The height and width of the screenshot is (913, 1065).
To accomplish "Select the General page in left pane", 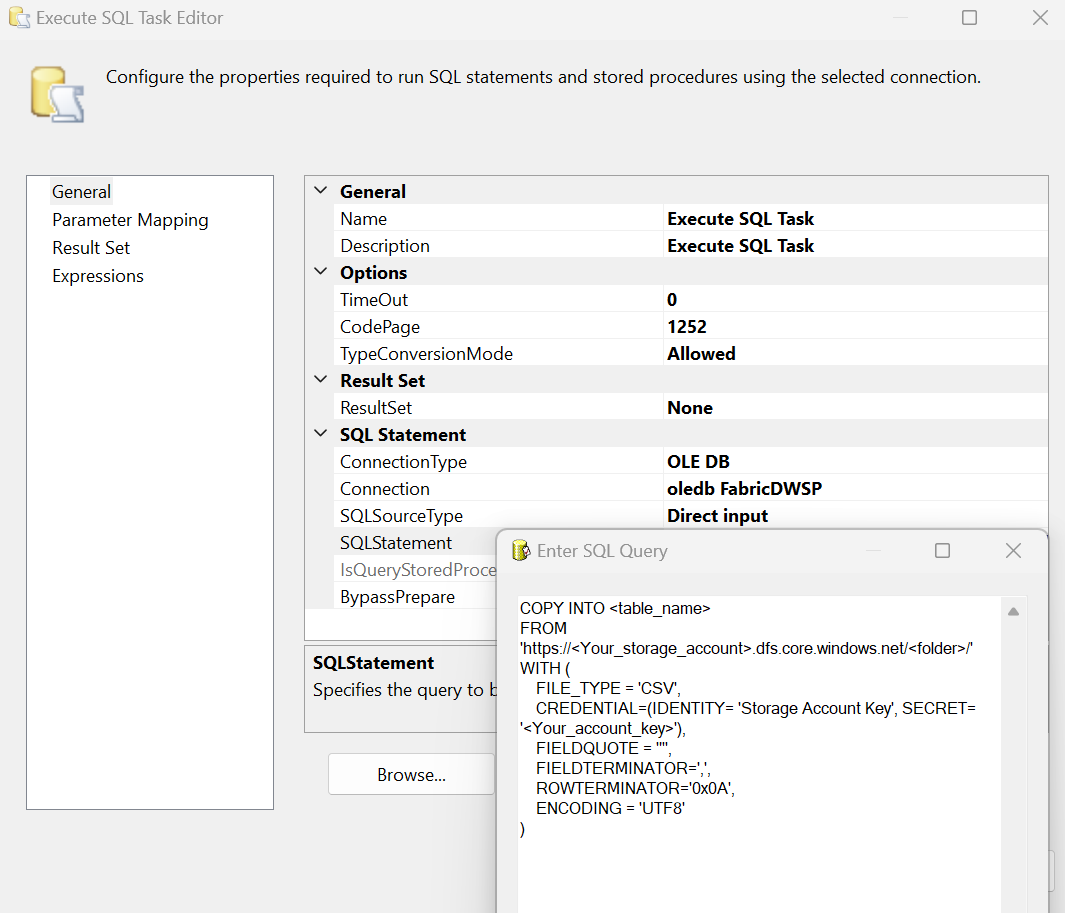I will pos(82,192).
